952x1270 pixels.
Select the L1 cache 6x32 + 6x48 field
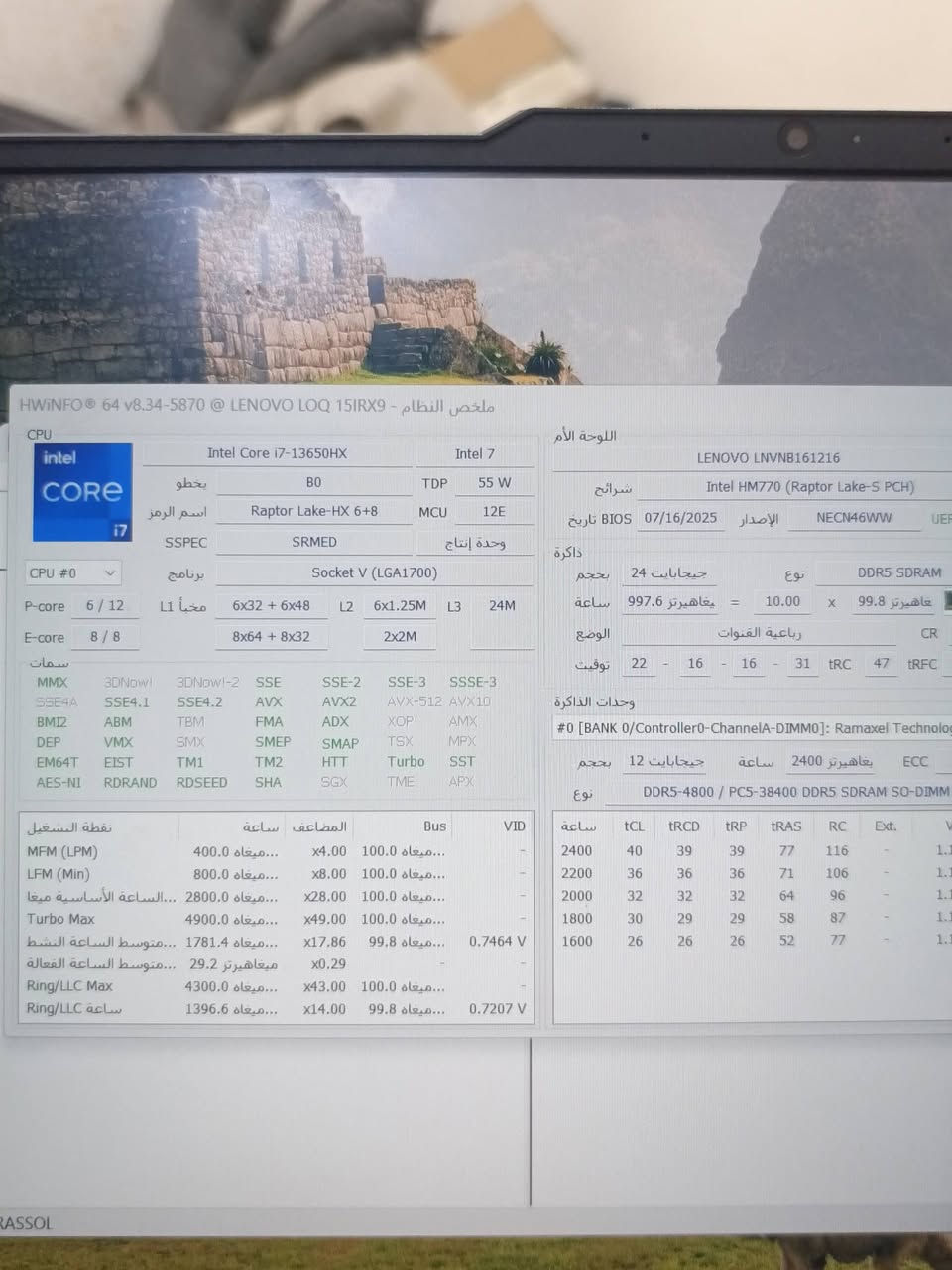click(x=271, y=605)
